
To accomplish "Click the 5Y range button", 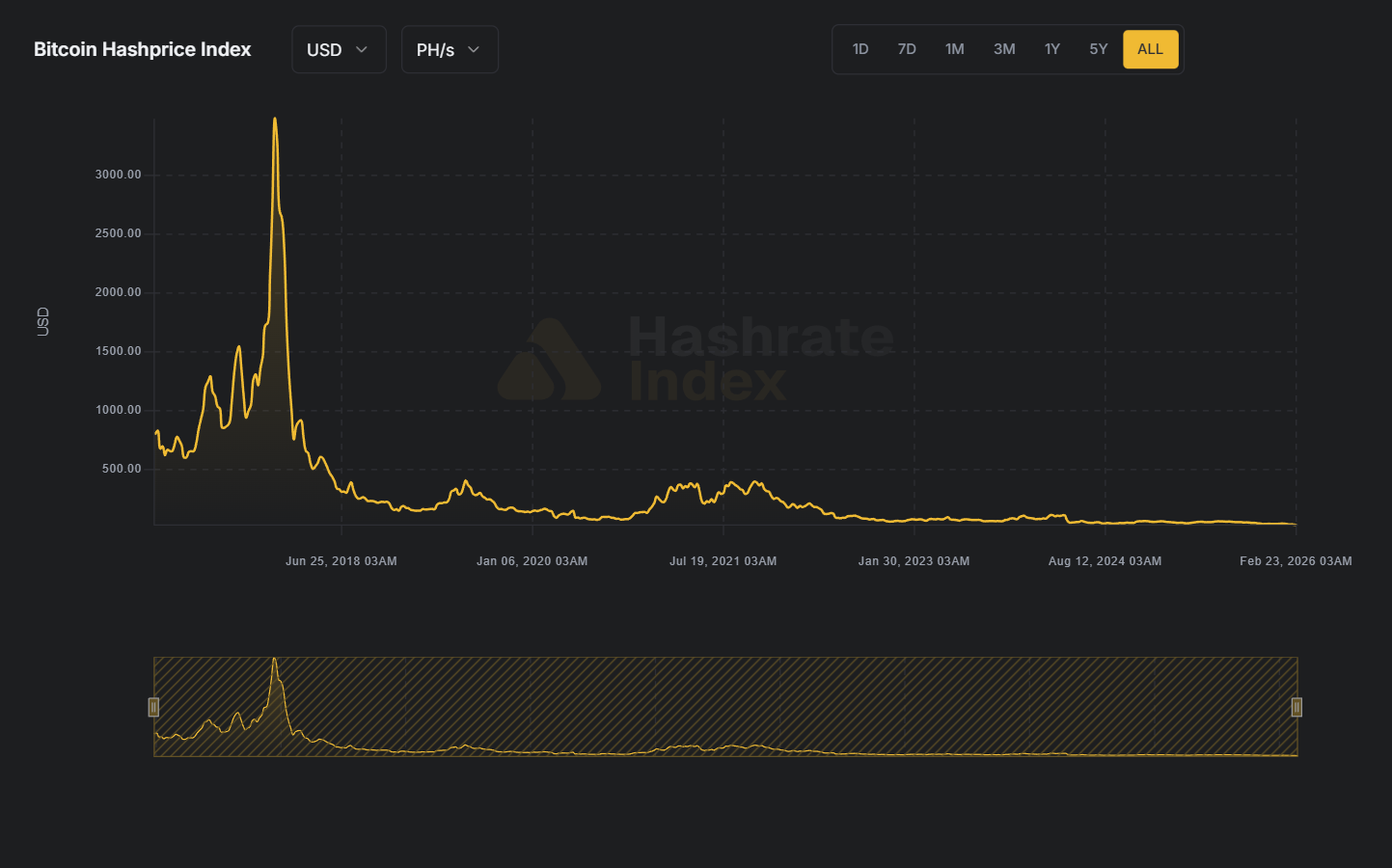I will 1098,48.
